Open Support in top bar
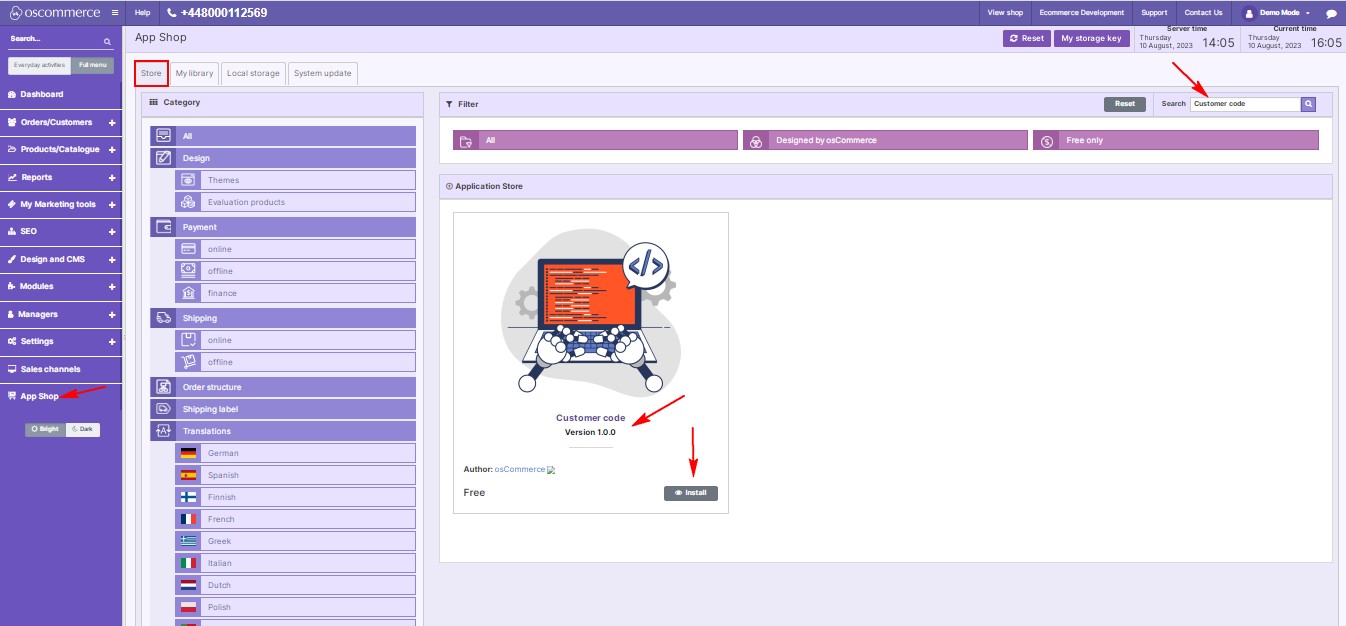 (x=1154, y=13)
